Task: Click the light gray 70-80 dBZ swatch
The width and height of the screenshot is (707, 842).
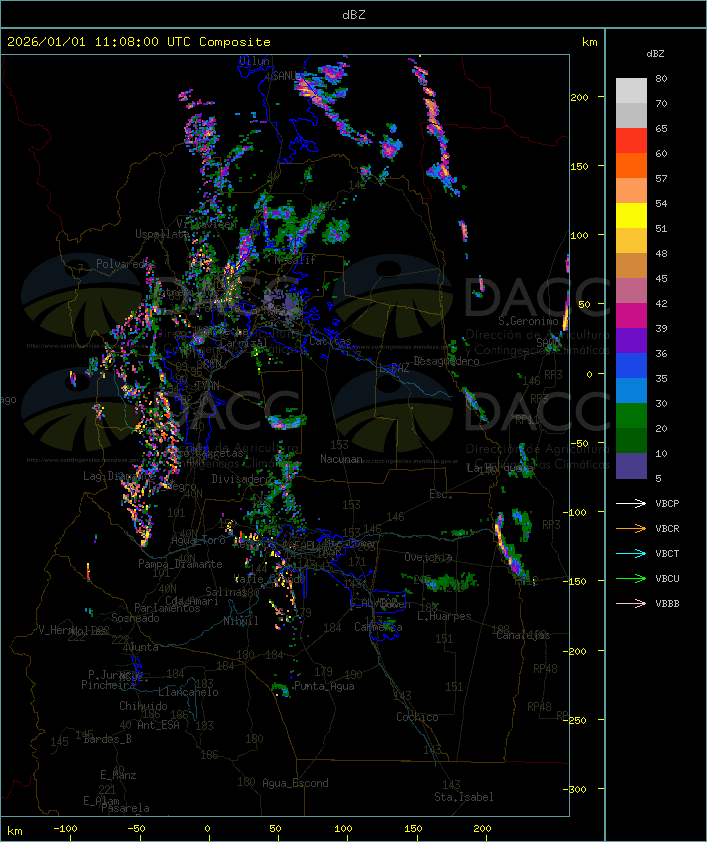Action: (631, 90)
